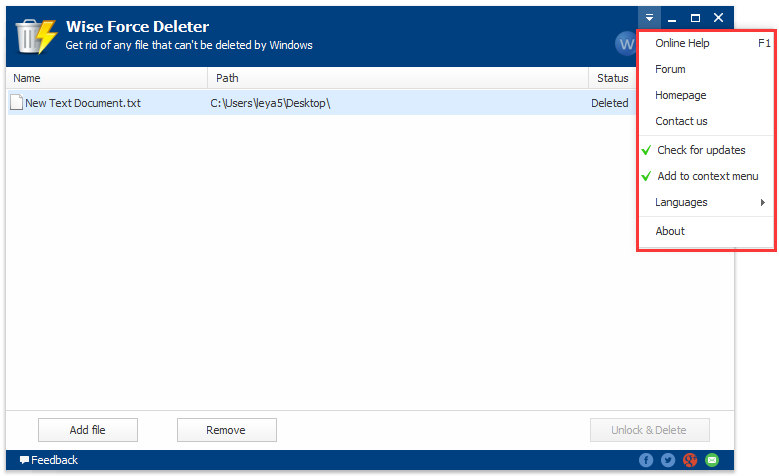Click the Unlock & Delete button

649,430
